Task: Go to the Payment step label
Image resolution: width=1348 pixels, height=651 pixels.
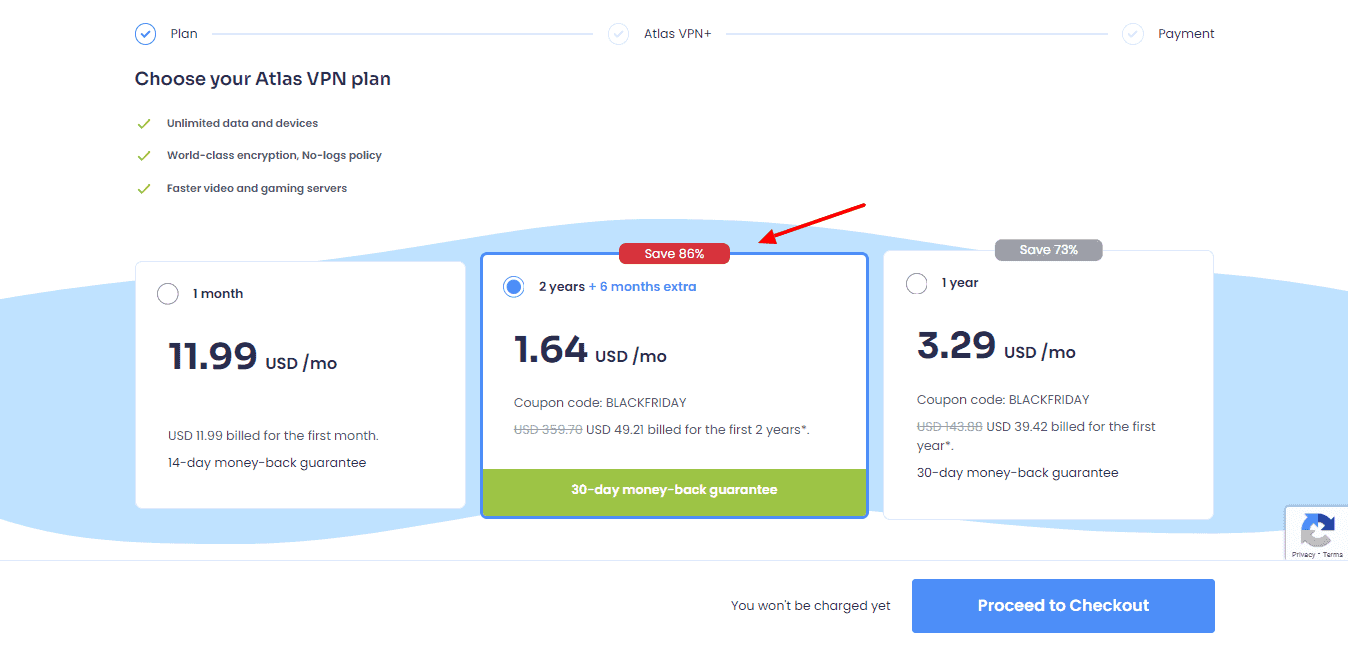Action: (1186, 34)
